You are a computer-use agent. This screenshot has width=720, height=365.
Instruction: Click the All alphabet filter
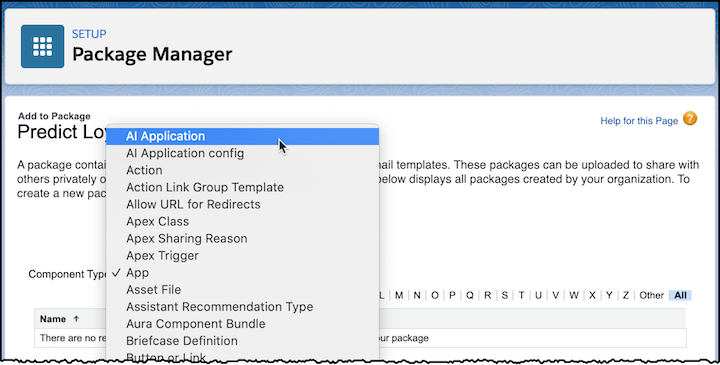[x=681, y=295]
